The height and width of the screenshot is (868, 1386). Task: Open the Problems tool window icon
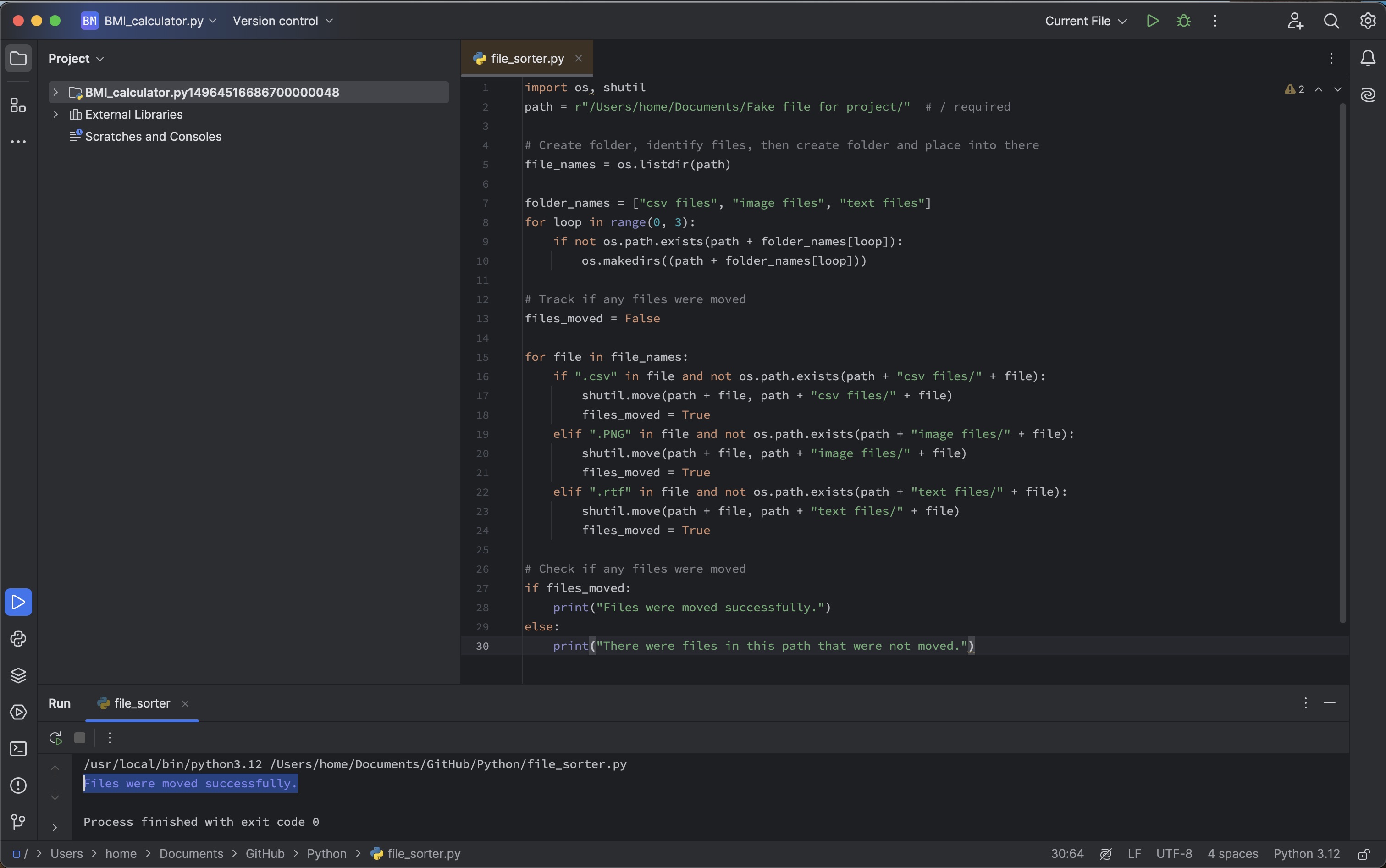pyautogui.click(x=18, y=785)
